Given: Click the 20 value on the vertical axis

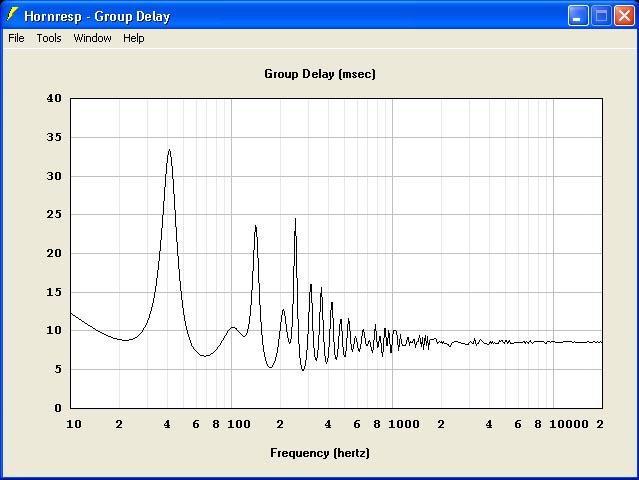Looking at the screenshot, I should click(54, 253).
